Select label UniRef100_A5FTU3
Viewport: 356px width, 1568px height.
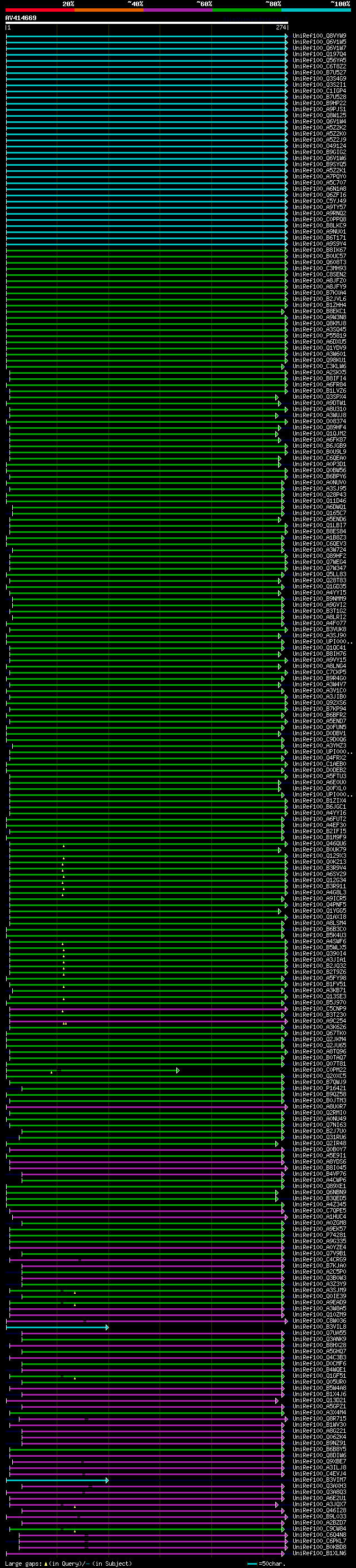point(319,776)
